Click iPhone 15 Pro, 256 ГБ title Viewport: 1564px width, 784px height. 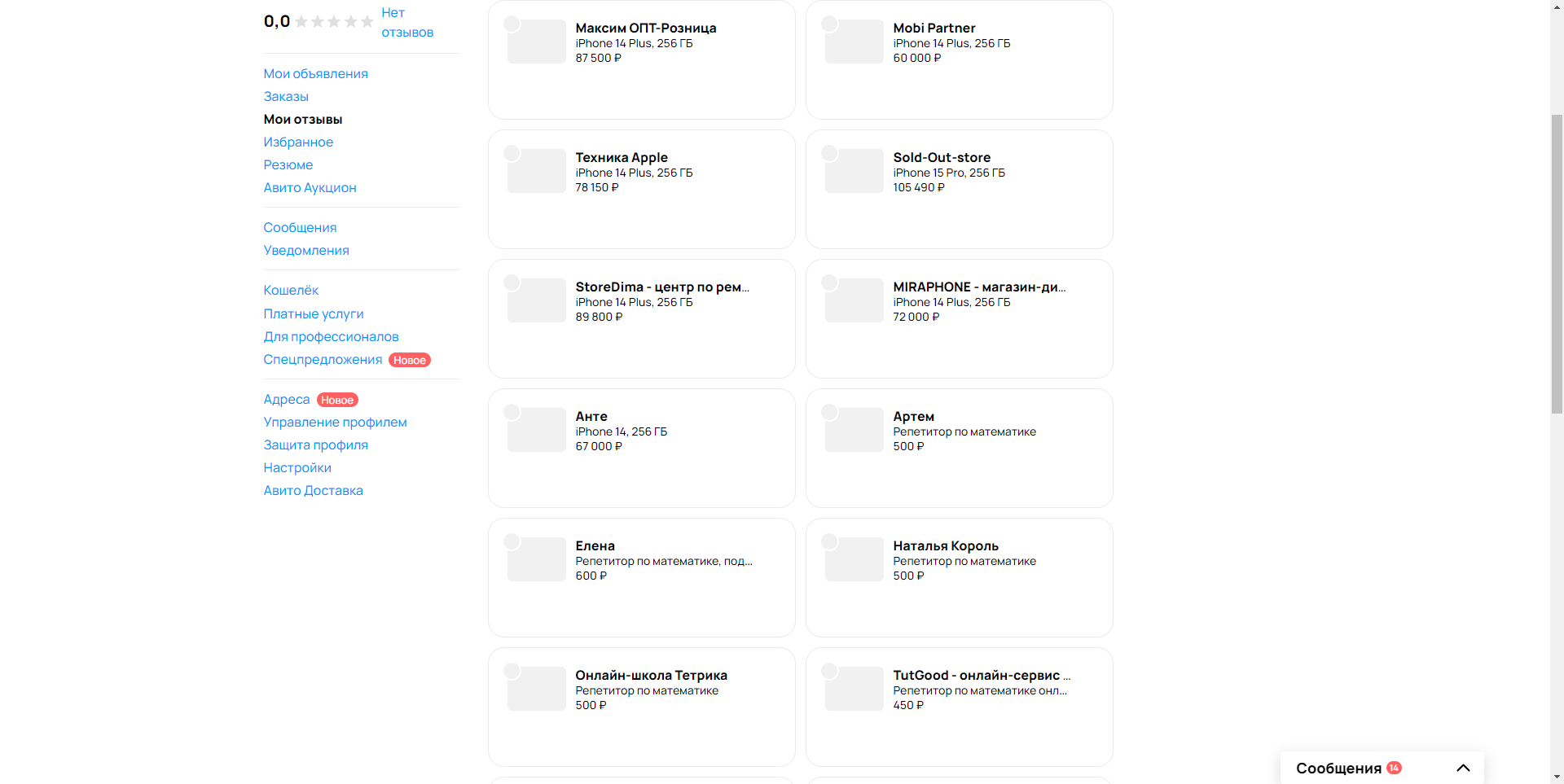point(949,173)
